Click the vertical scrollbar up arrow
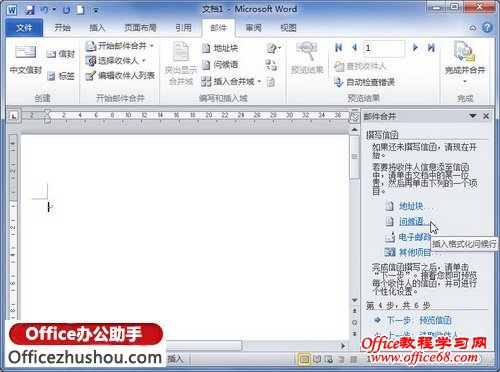Viewport: 500px width, 372px height. [x=355, y=129]
